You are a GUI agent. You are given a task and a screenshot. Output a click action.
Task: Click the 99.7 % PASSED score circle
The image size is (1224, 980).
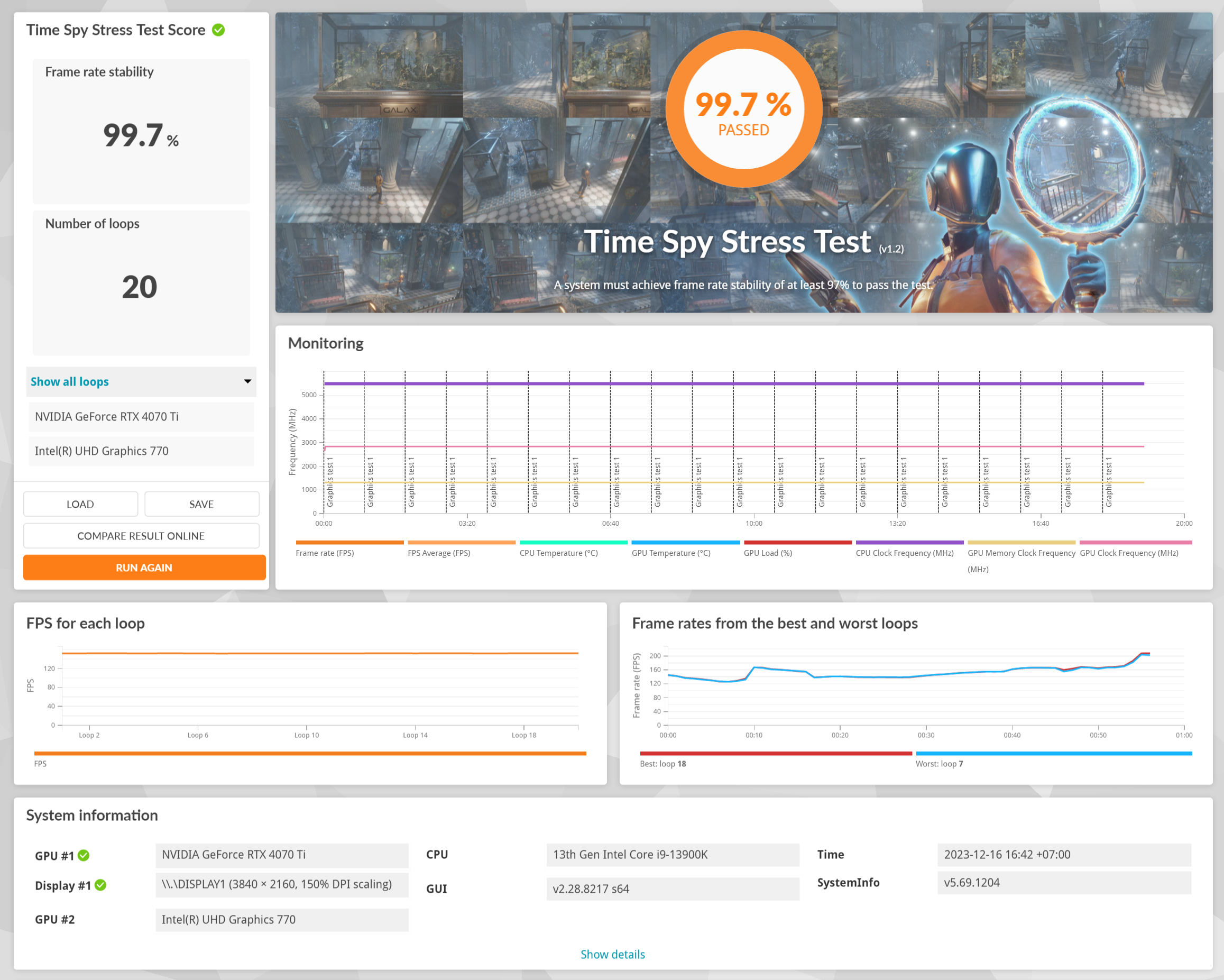(x=744, y=109)
